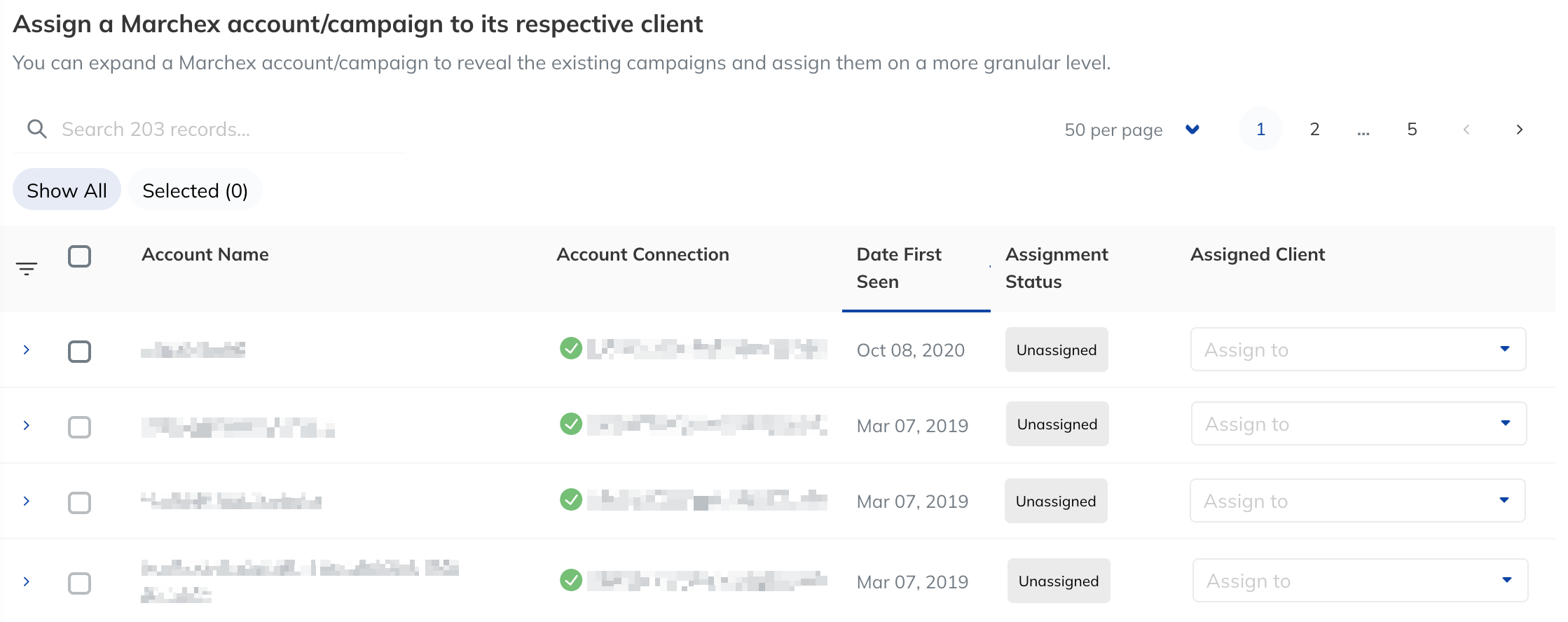Switch to the Selected (0) tab
Image resolution: width=1568 pixels, height=622 pixels.
click(195, 191)
